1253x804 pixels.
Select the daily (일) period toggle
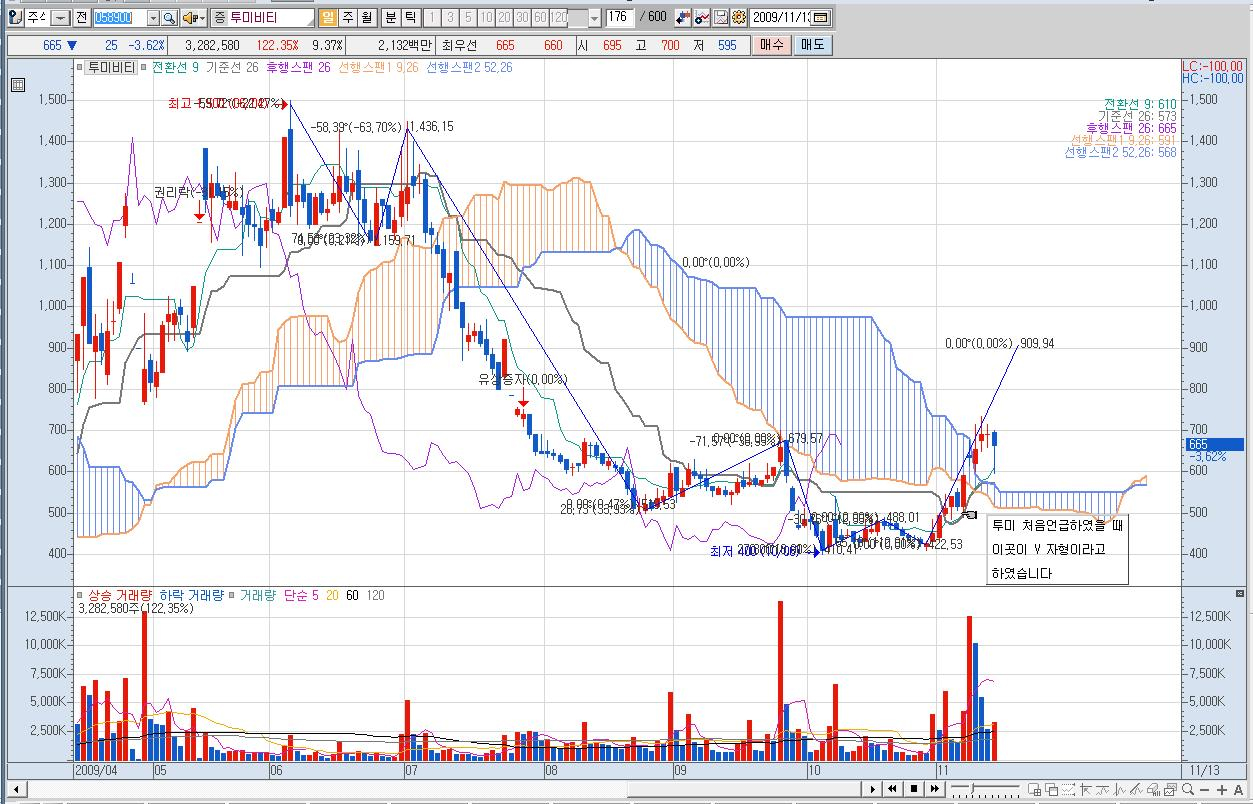coord(328,18)
